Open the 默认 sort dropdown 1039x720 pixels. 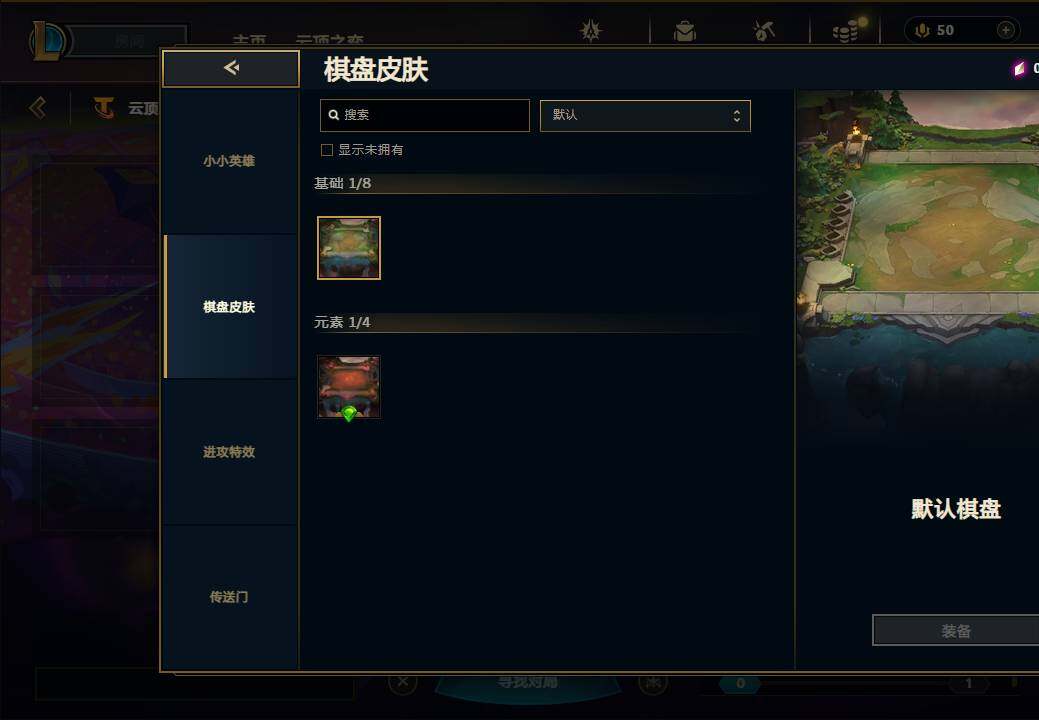[645, 116]
